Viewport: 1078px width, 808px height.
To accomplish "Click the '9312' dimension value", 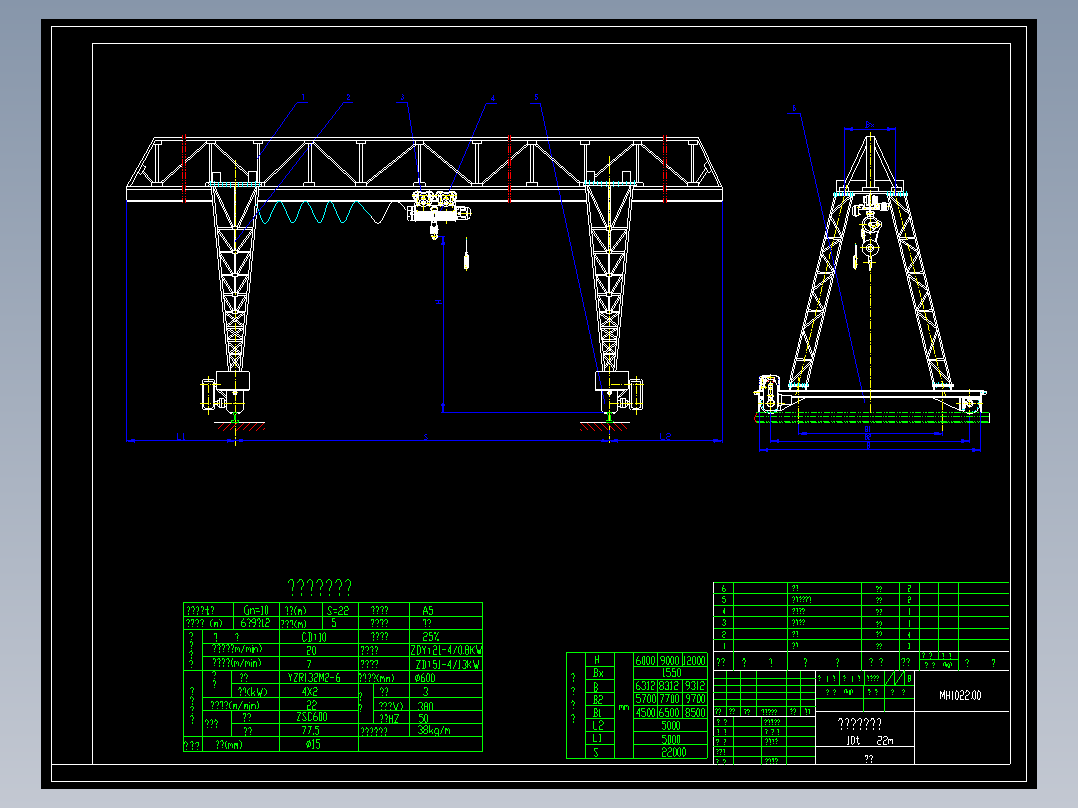I will 695,686.
